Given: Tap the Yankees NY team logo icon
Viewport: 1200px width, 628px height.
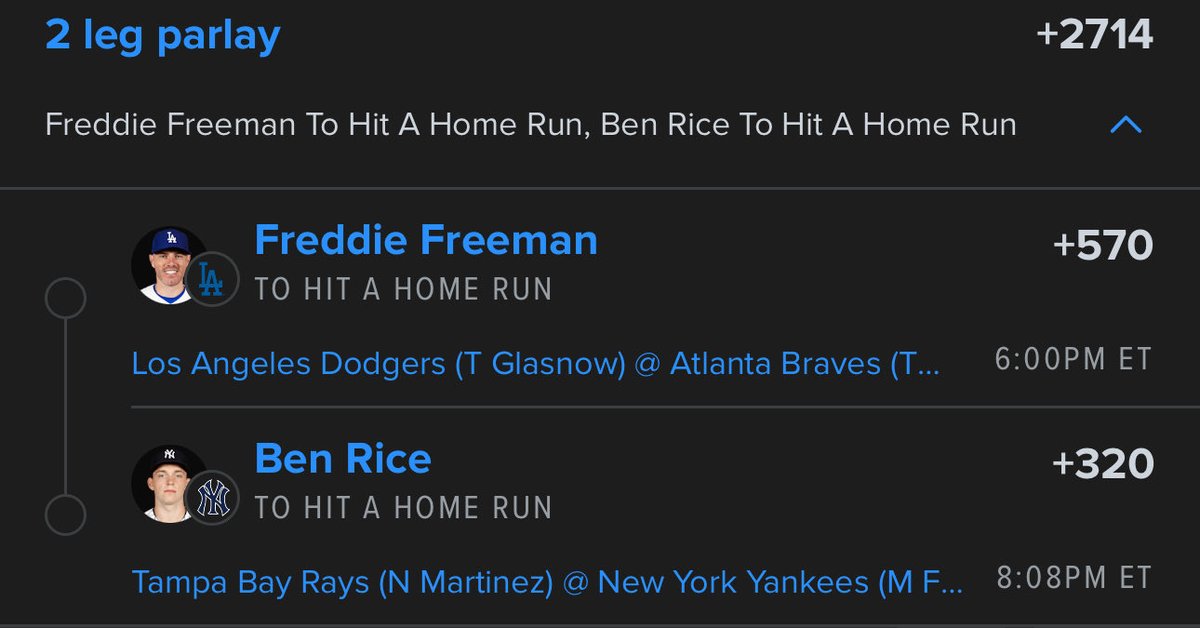Looking at the screenshot, I should 212,497.
